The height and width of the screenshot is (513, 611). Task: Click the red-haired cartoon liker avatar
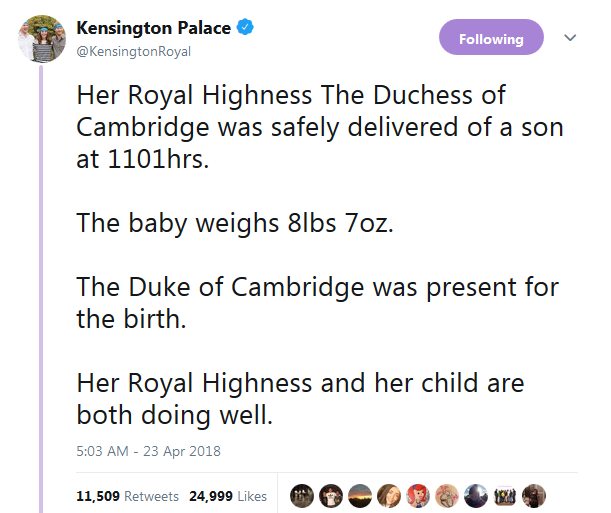pos(418,496)
